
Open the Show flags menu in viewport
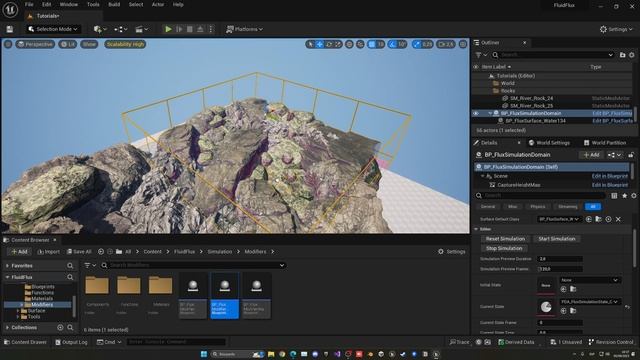click(x=89, y=44)
